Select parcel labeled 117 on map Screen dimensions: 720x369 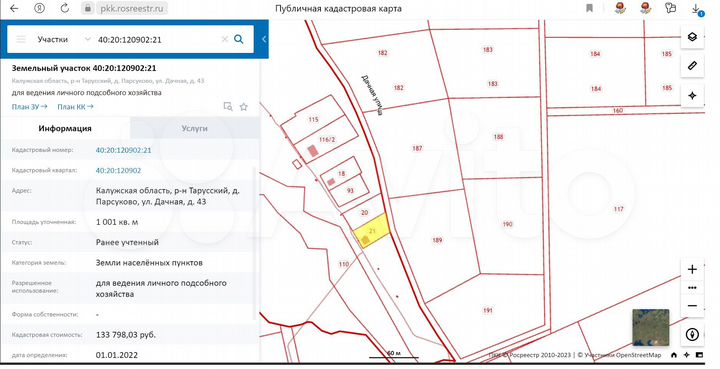pos(619,209)
